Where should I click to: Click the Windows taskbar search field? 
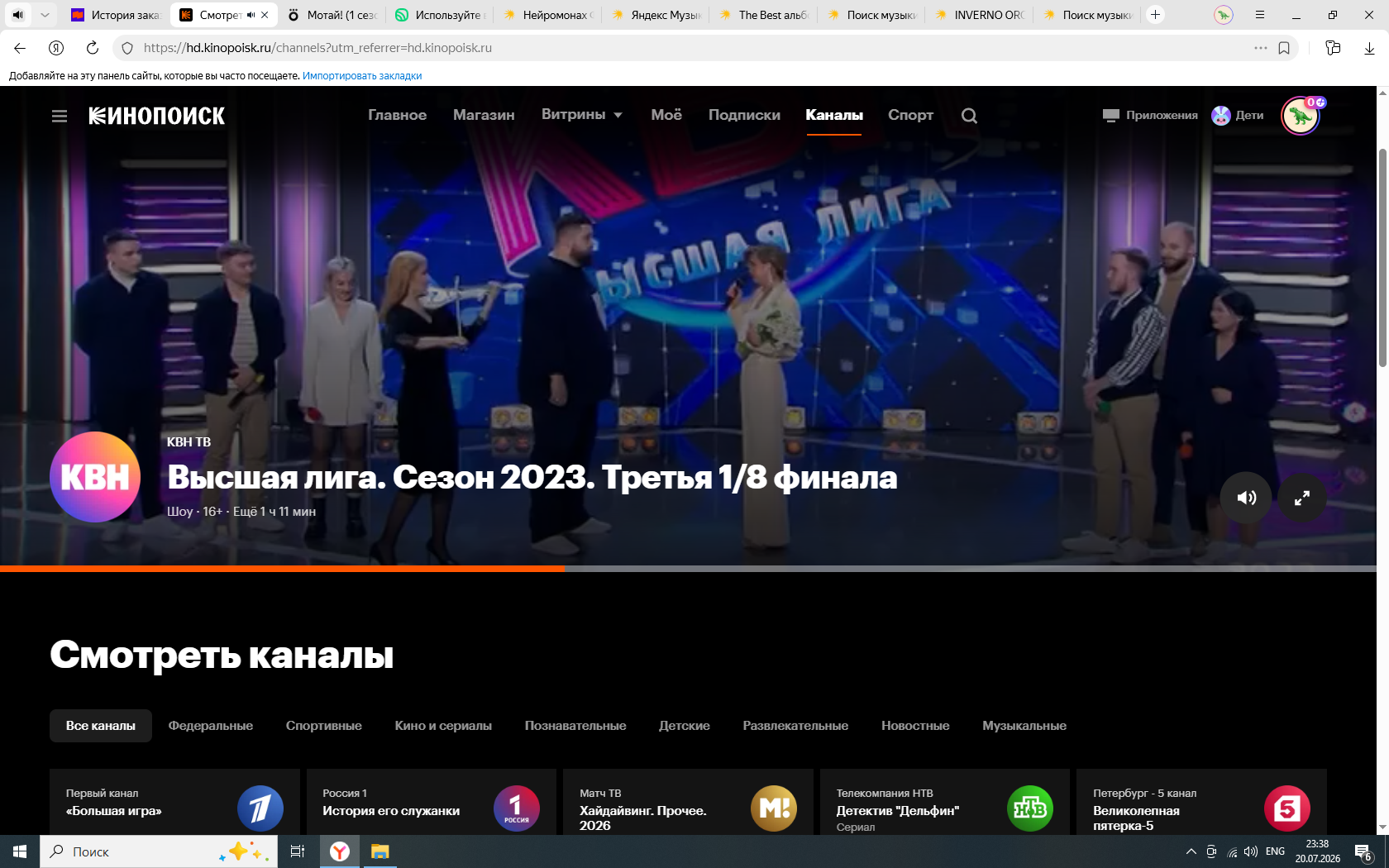click(x=159, y=851)
